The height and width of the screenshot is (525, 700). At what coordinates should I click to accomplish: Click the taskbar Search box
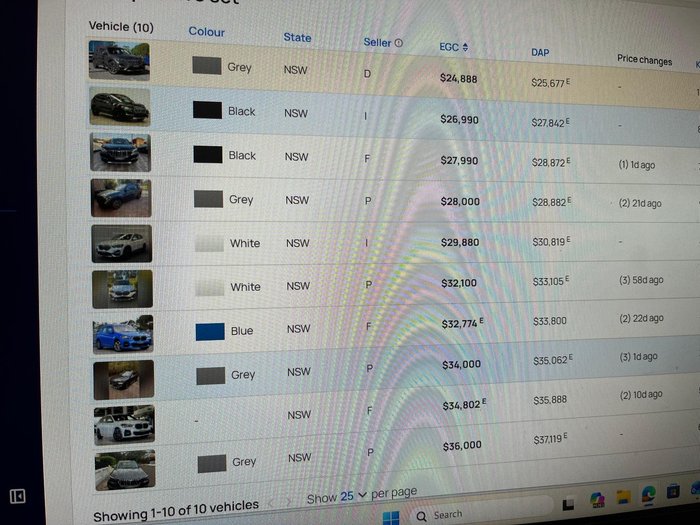480,512
